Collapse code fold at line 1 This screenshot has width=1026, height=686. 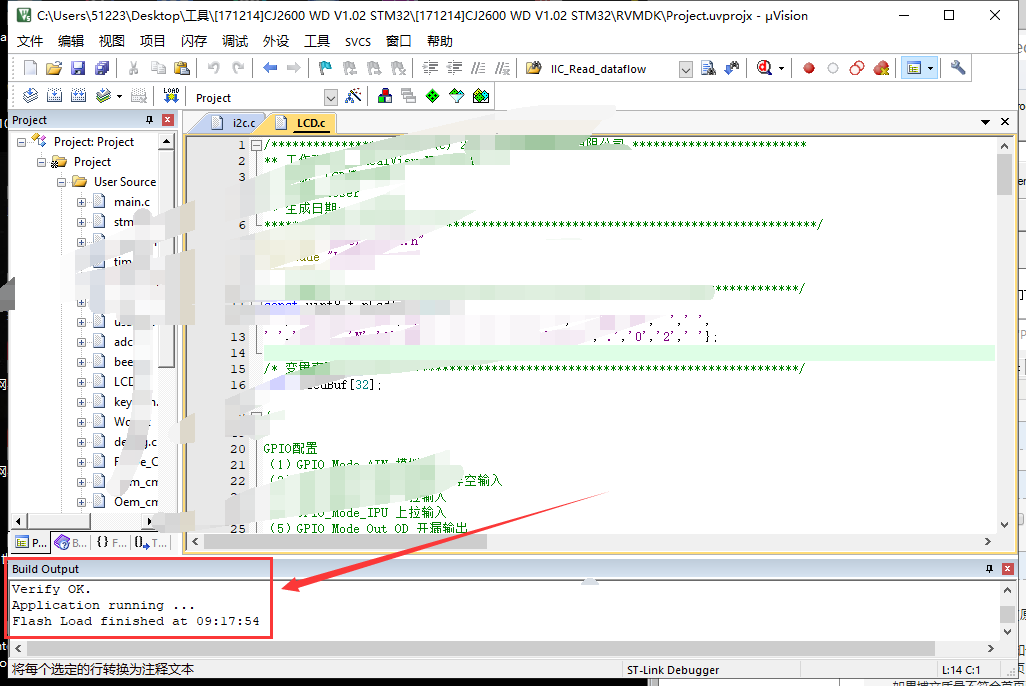pyautogui.click(x=256, y=145)
